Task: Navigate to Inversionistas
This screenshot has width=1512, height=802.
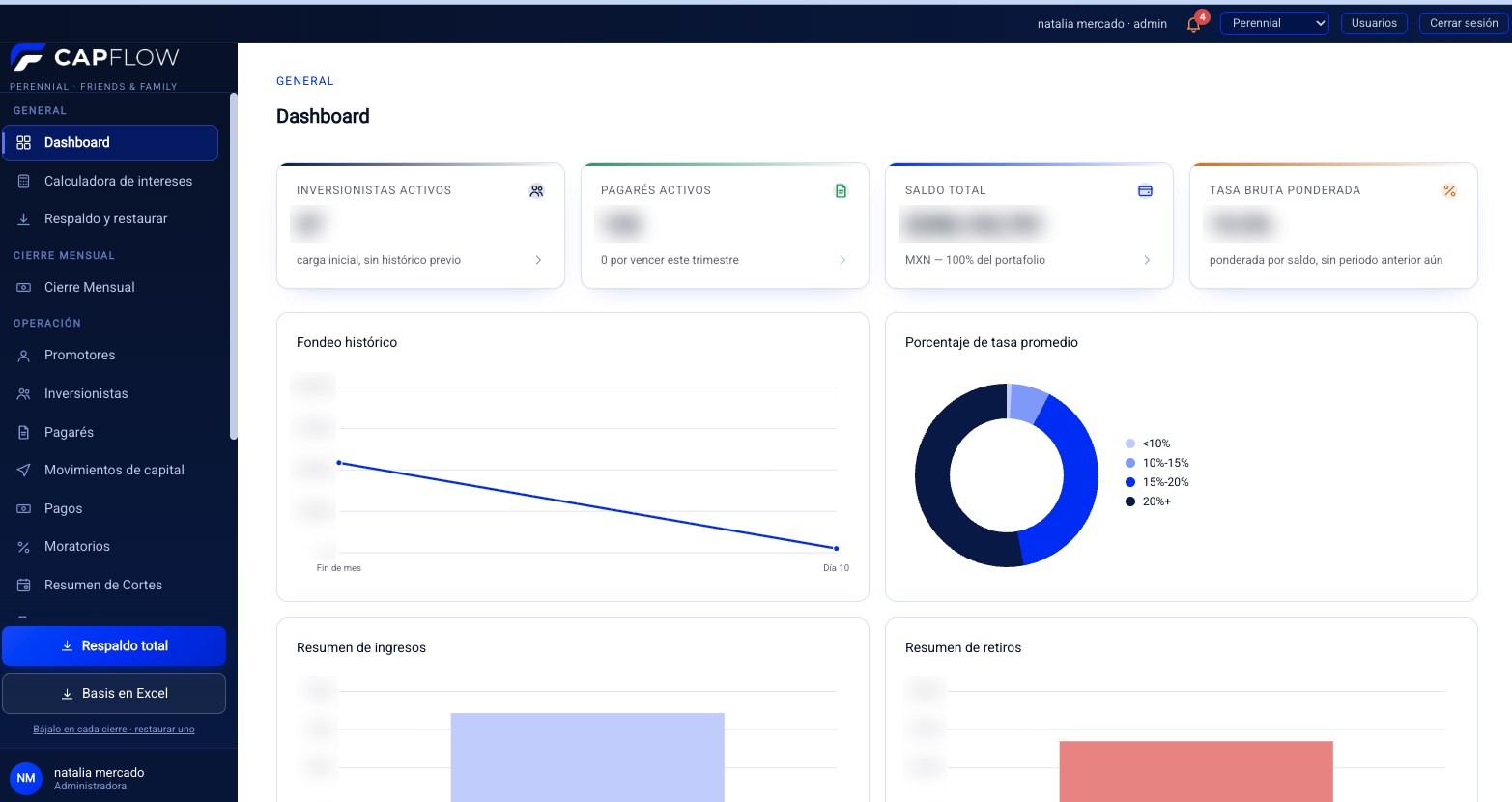Action: (110, 394)
